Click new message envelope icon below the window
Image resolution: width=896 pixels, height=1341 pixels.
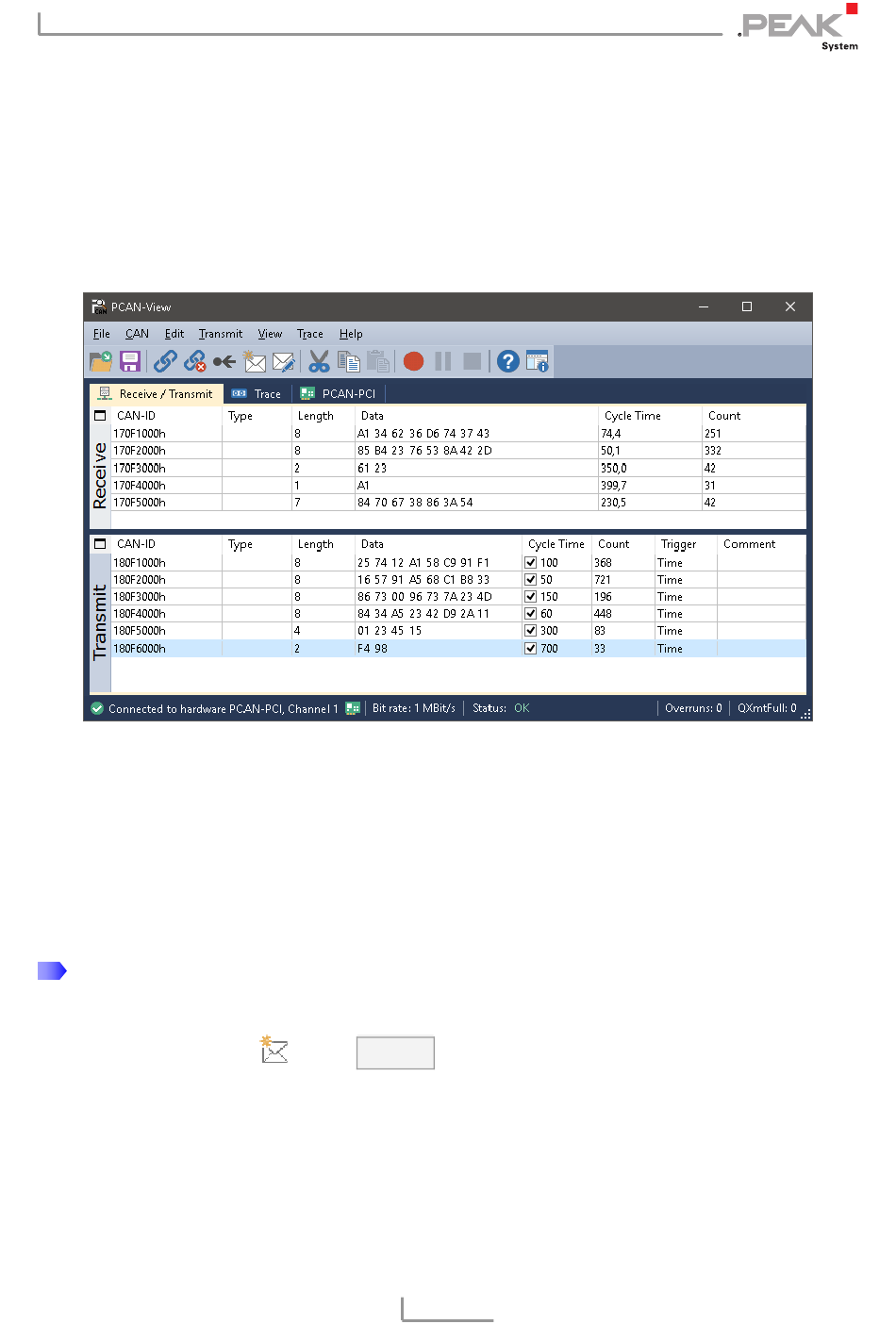274,1050
